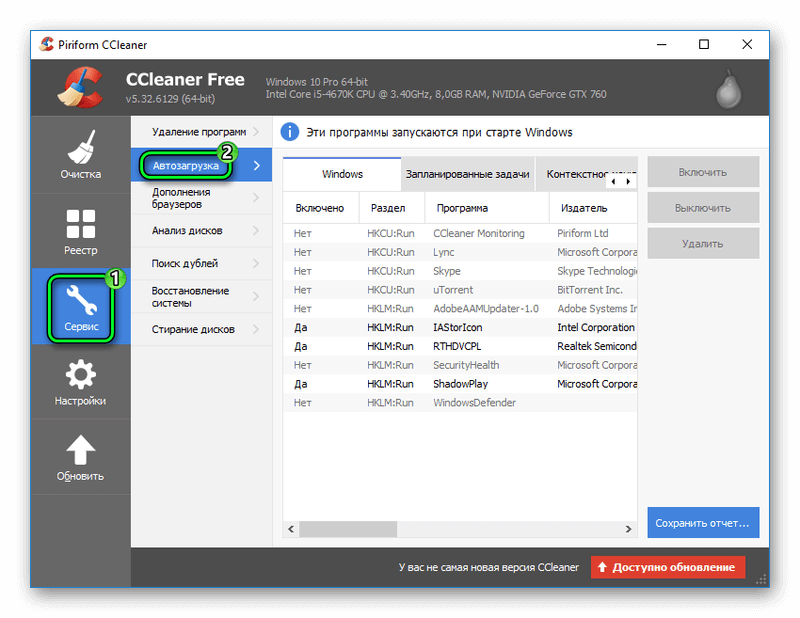Click the Обновить upward arrow icon
Image resolution: width=800 pixels, height=618 pixels.
[80, 450]
